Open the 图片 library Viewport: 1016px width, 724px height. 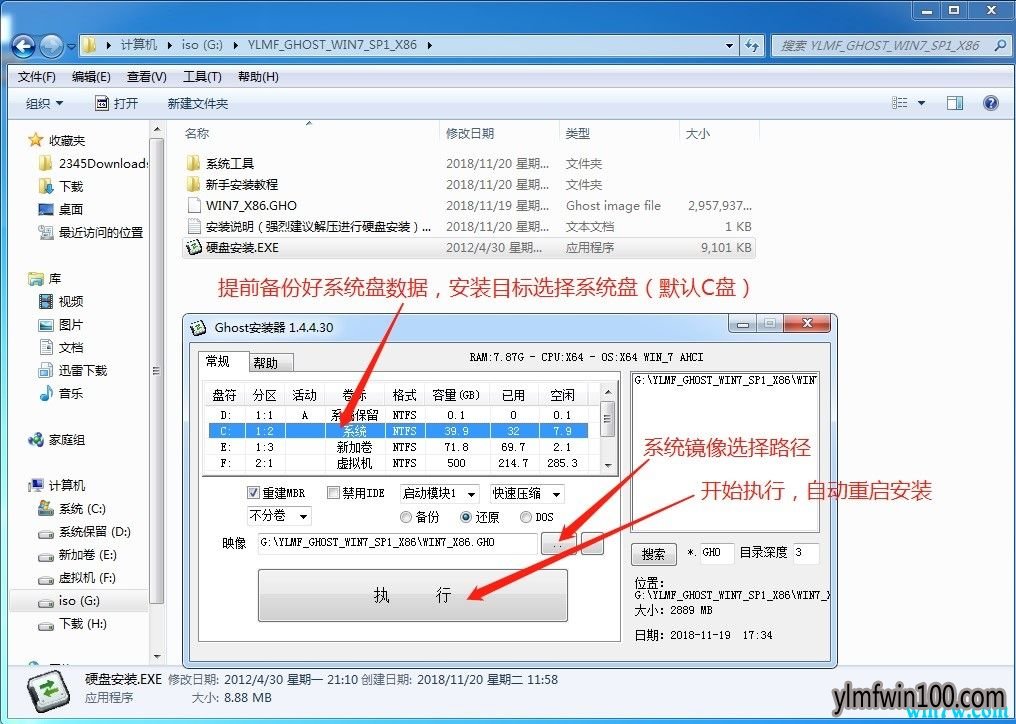(61, 325)
